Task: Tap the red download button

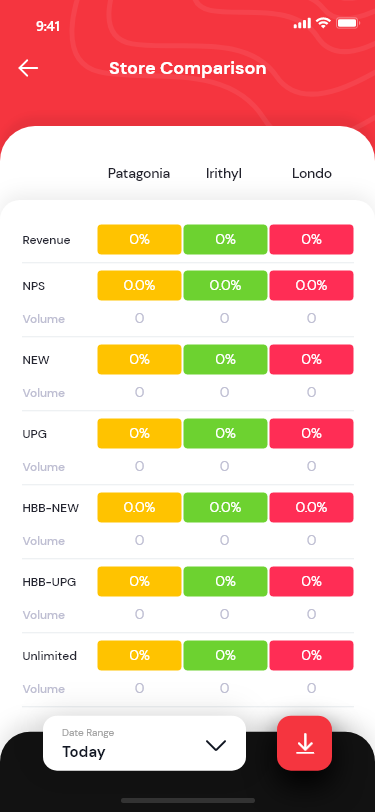Action: click(305, 743)
